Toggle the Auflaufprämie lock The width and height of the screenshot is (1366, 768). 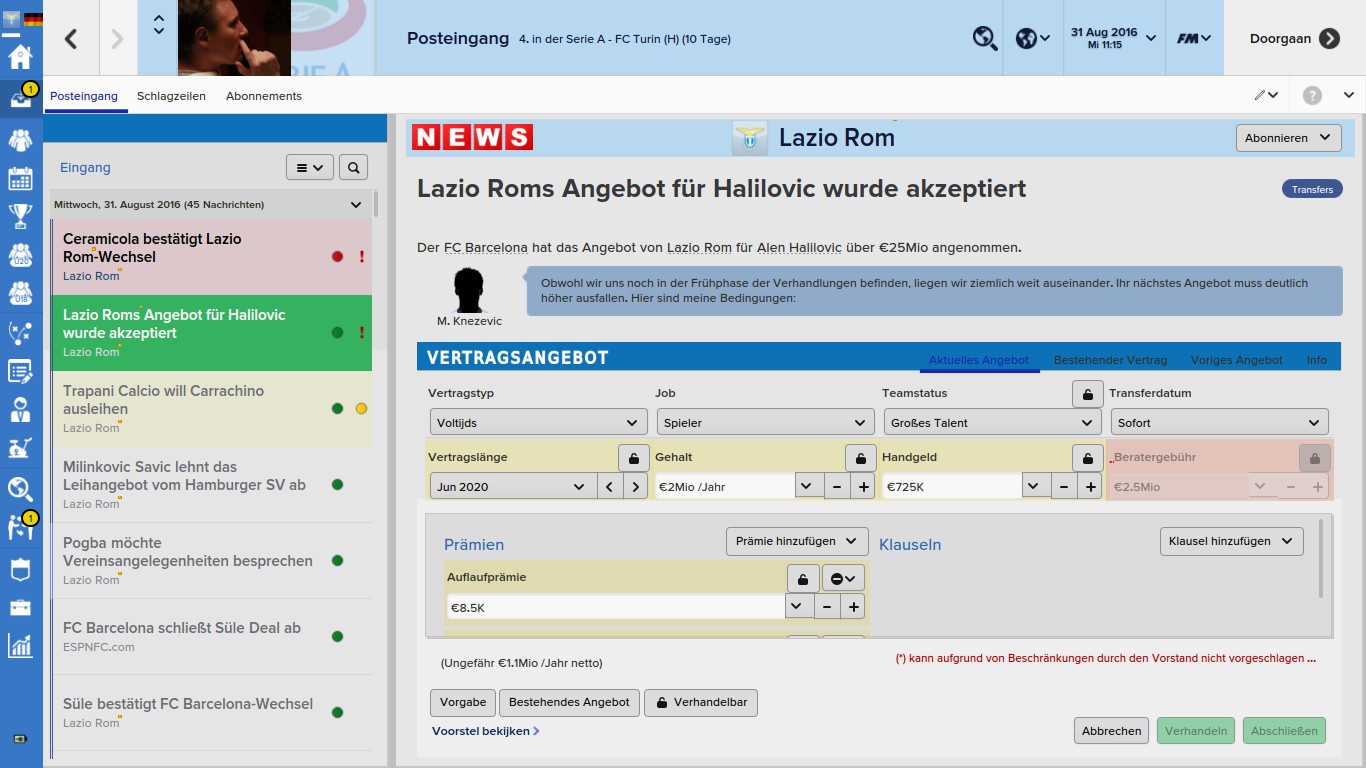tap(803, 578)
